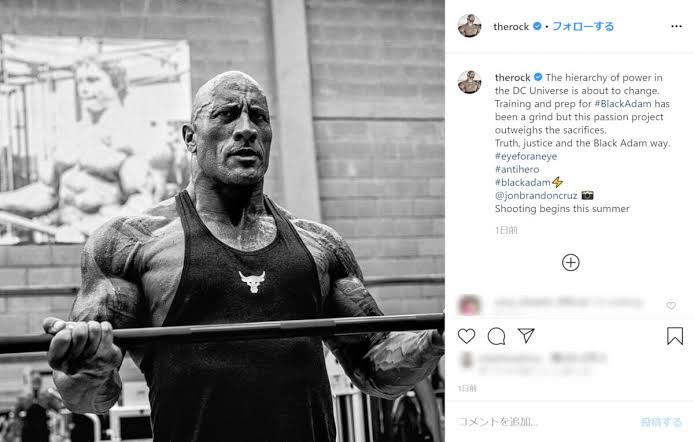Load more comments with plus circle

click(x=571, y=262)
